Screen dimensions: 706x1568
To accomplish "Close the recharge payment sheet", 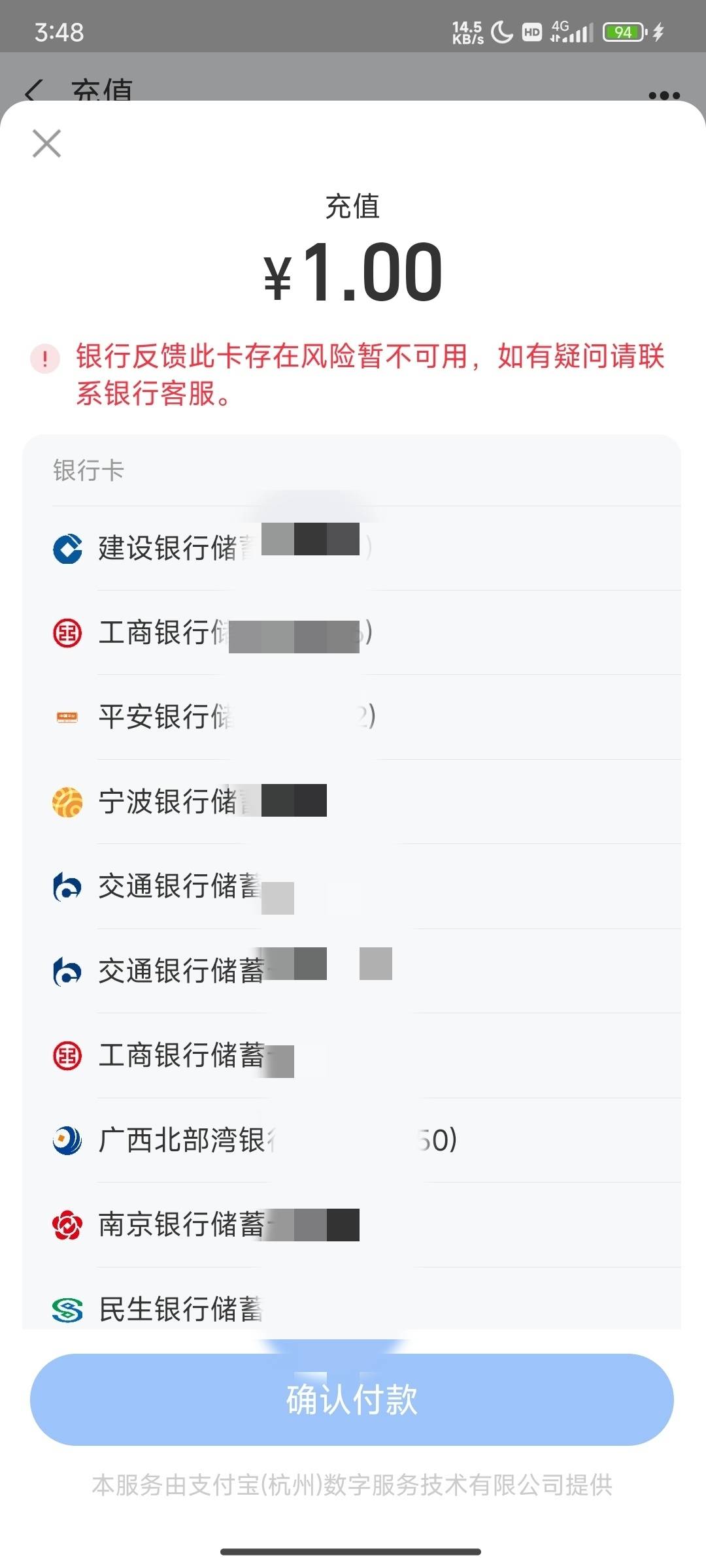I will coord(46,143).
